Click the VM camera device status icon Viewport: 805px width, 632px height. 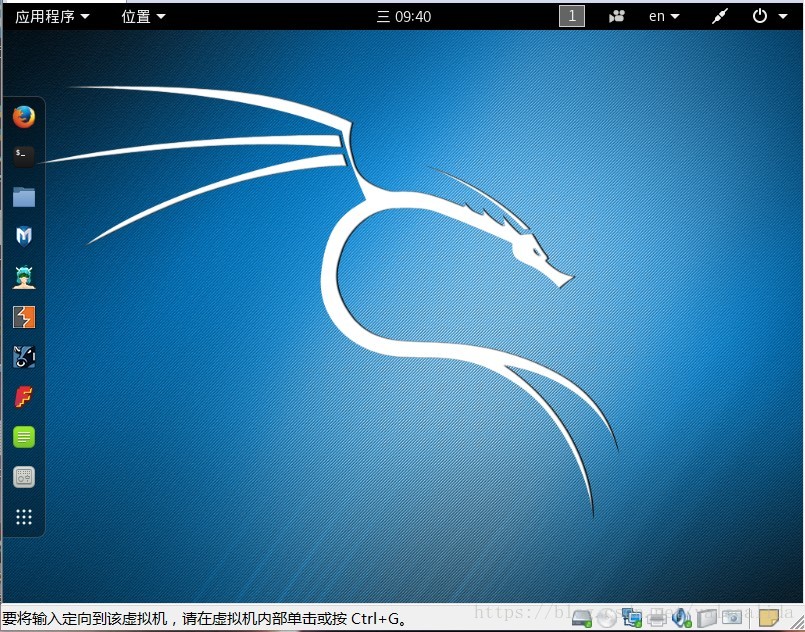pyautogui.click(x=732, y=618)
